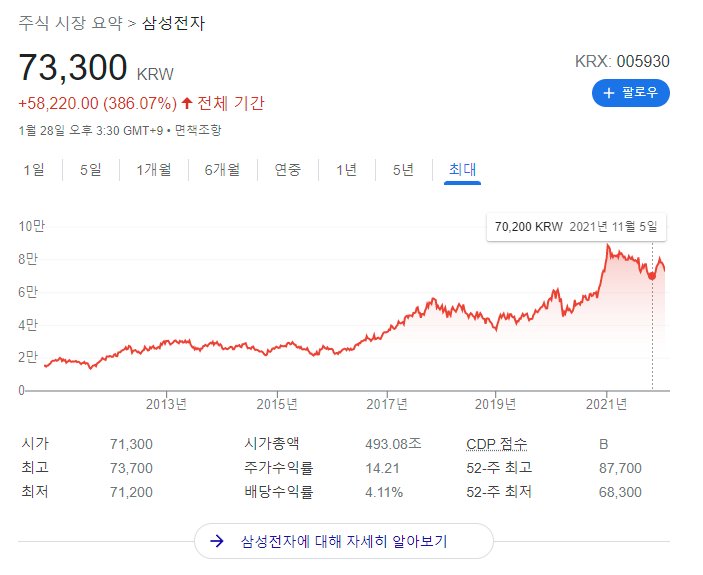Click the 10만 y-axis label
This screenshot has height=575, width=703.
tap(31, 226)
